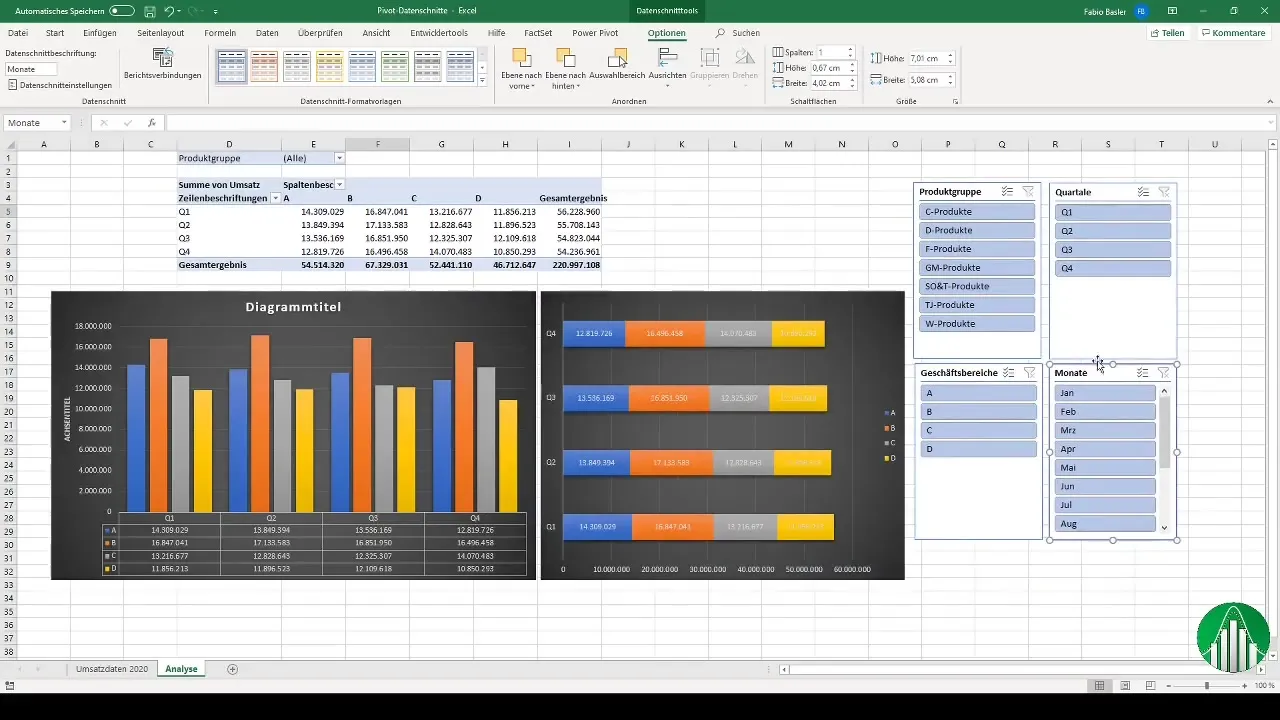Toggle multi-select in Monate slicer
This screenshot has width=1280, height=720.
click(1143, 372)
